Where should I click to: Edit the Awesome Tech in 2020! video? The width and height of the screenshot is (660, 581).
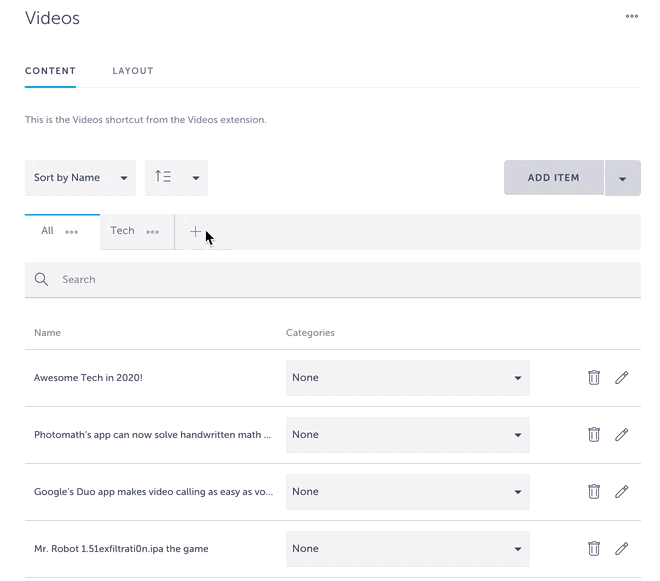pos(621,377)
